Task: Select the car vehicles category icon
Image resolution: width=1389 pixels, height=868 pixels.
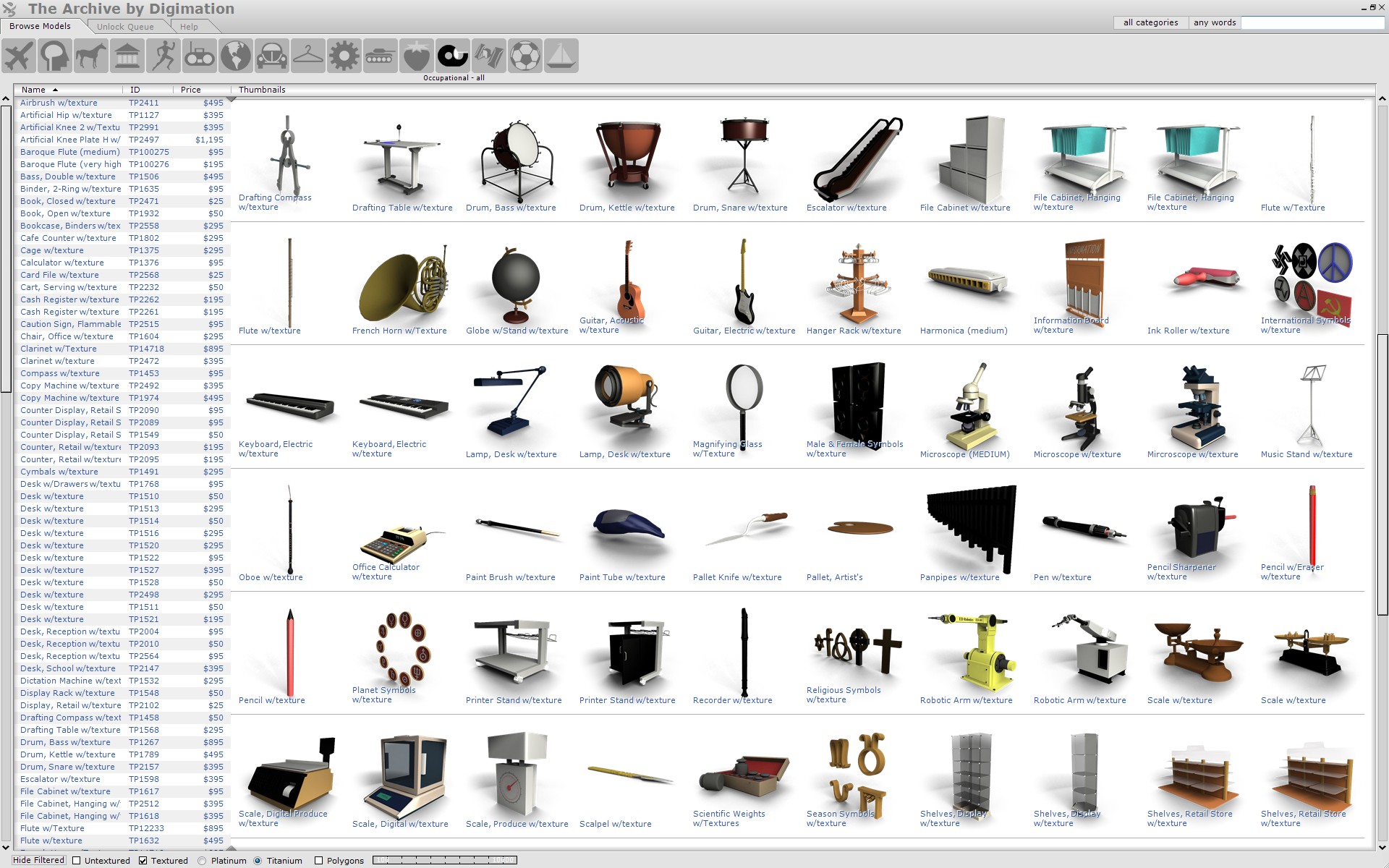Action: (272, 56)
